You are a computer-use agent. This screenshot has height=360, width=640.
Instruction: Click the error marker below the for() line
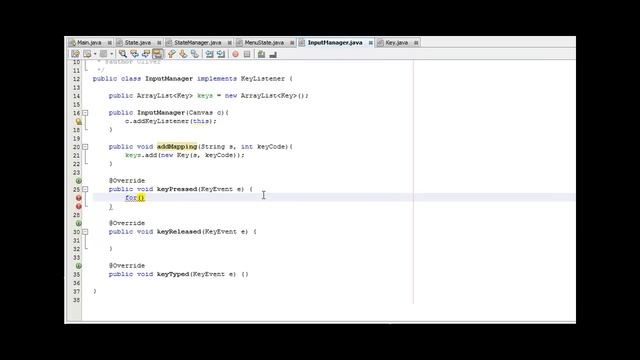point(78,206)
